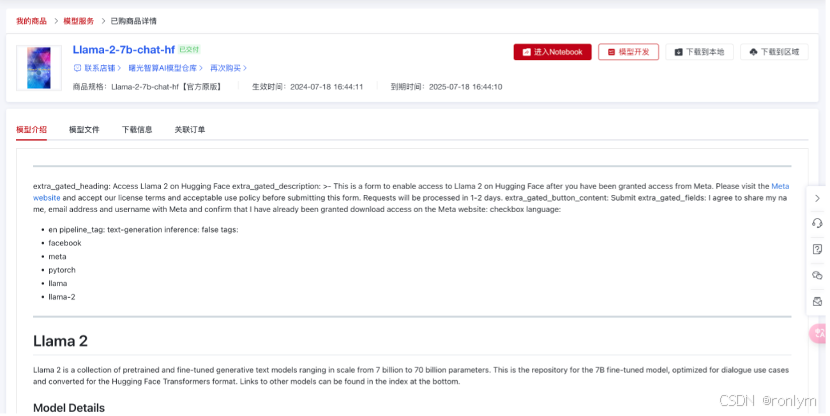Screen dimensions: 830x416
Task: Click the 再次购买 link
Action: [x=228, y=68]
